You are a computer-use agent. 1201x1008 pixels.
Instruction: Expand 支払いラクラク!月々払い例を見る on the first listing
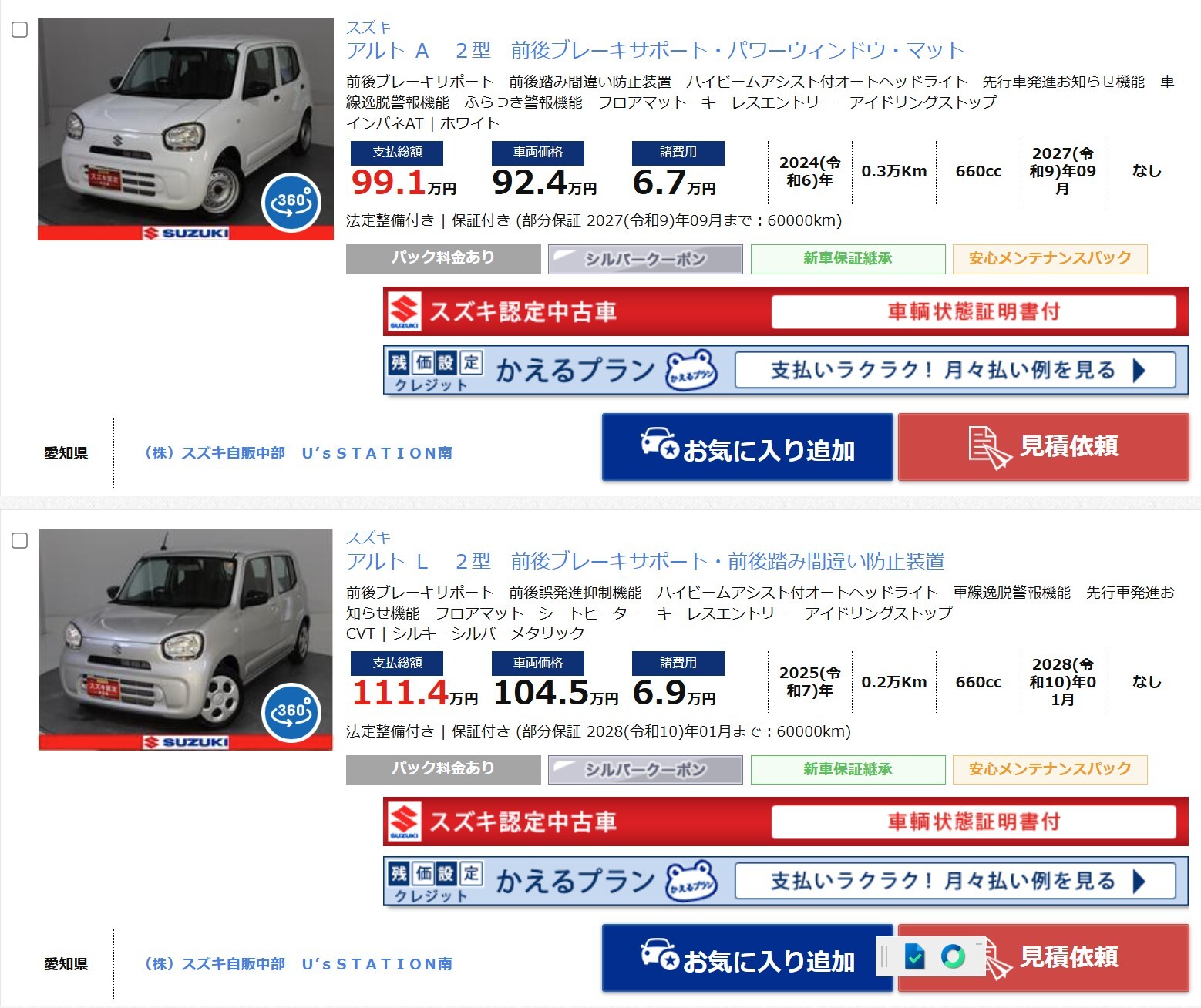point(955,371)
